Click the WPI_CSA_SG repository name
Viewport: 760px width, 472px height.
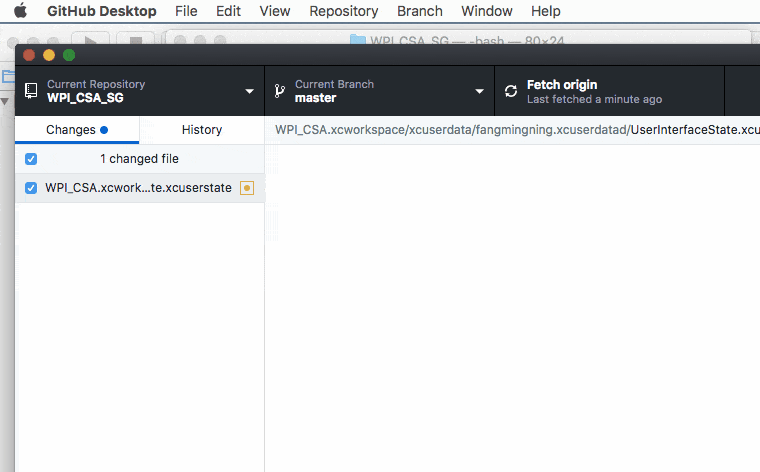(x=85, y=98)
